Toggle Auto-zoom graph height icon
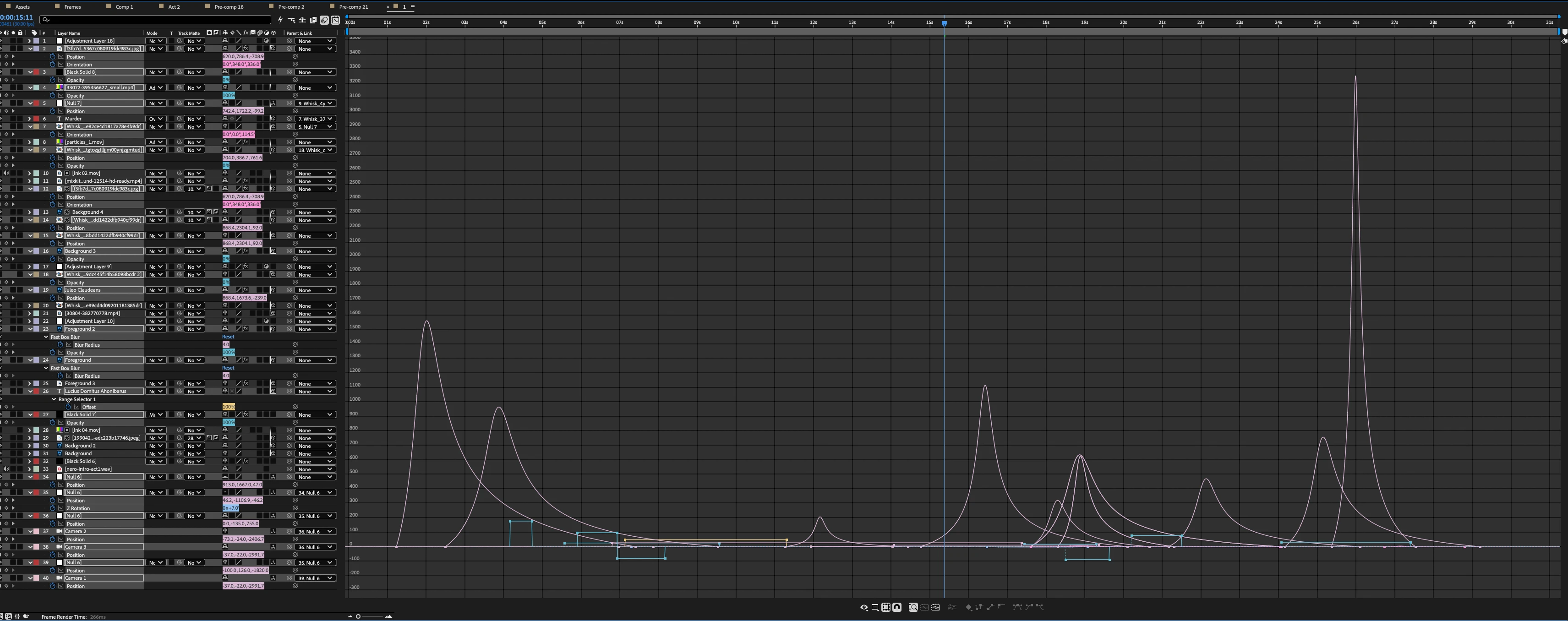 click(914, 607)
